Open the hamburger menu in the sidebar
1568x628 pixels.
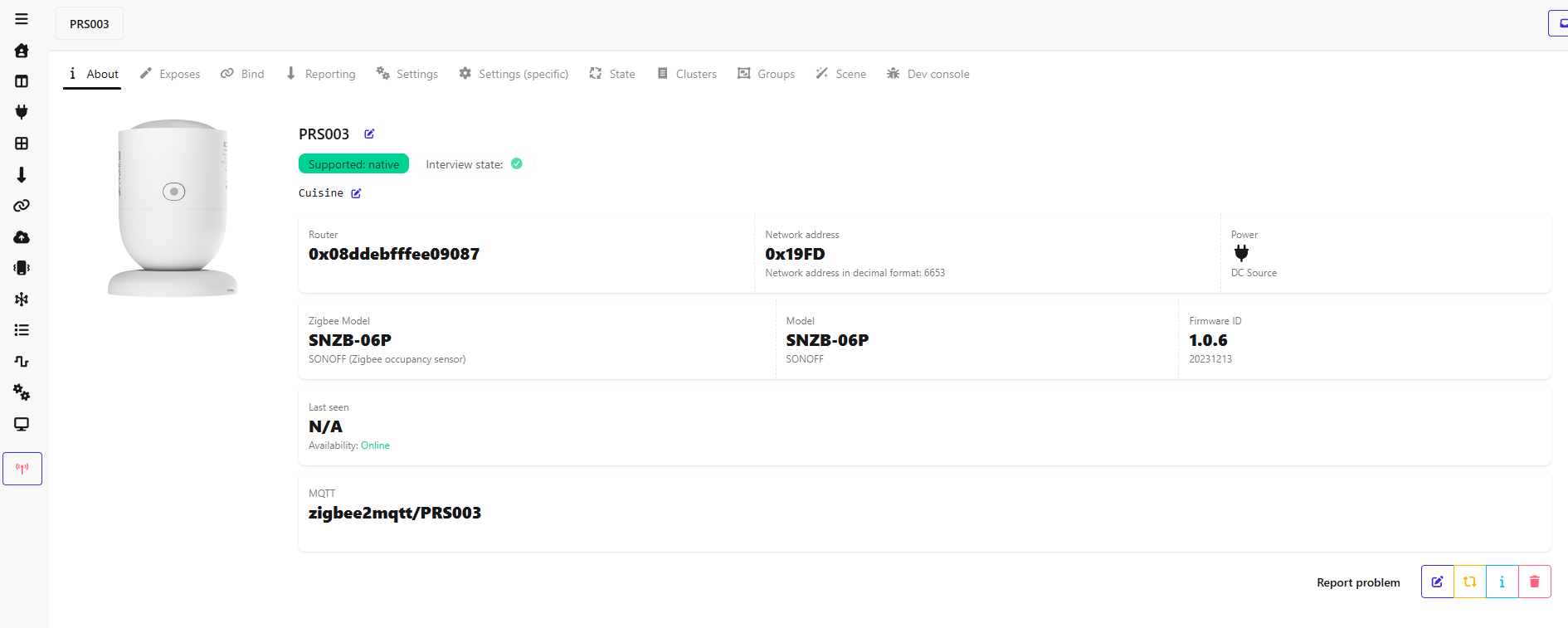pos(22,19)
